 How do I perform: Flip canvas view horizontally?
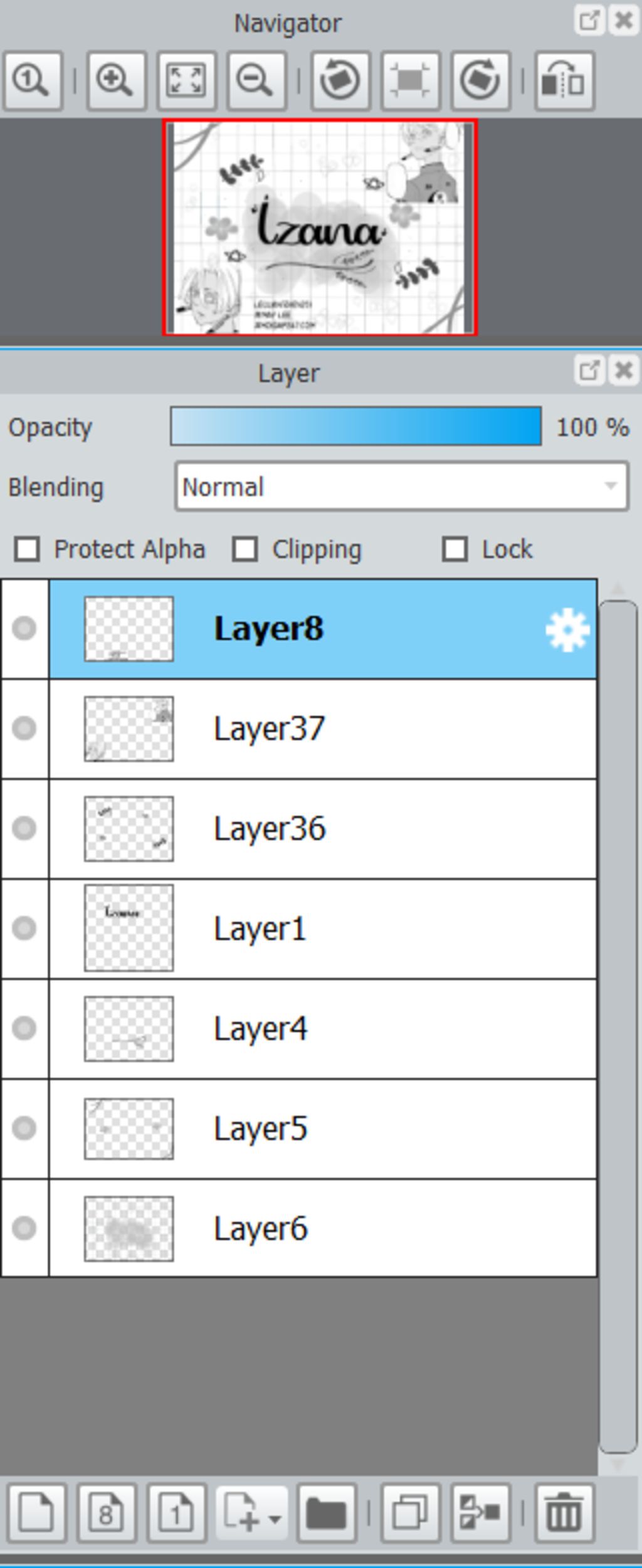pos(564,82)
